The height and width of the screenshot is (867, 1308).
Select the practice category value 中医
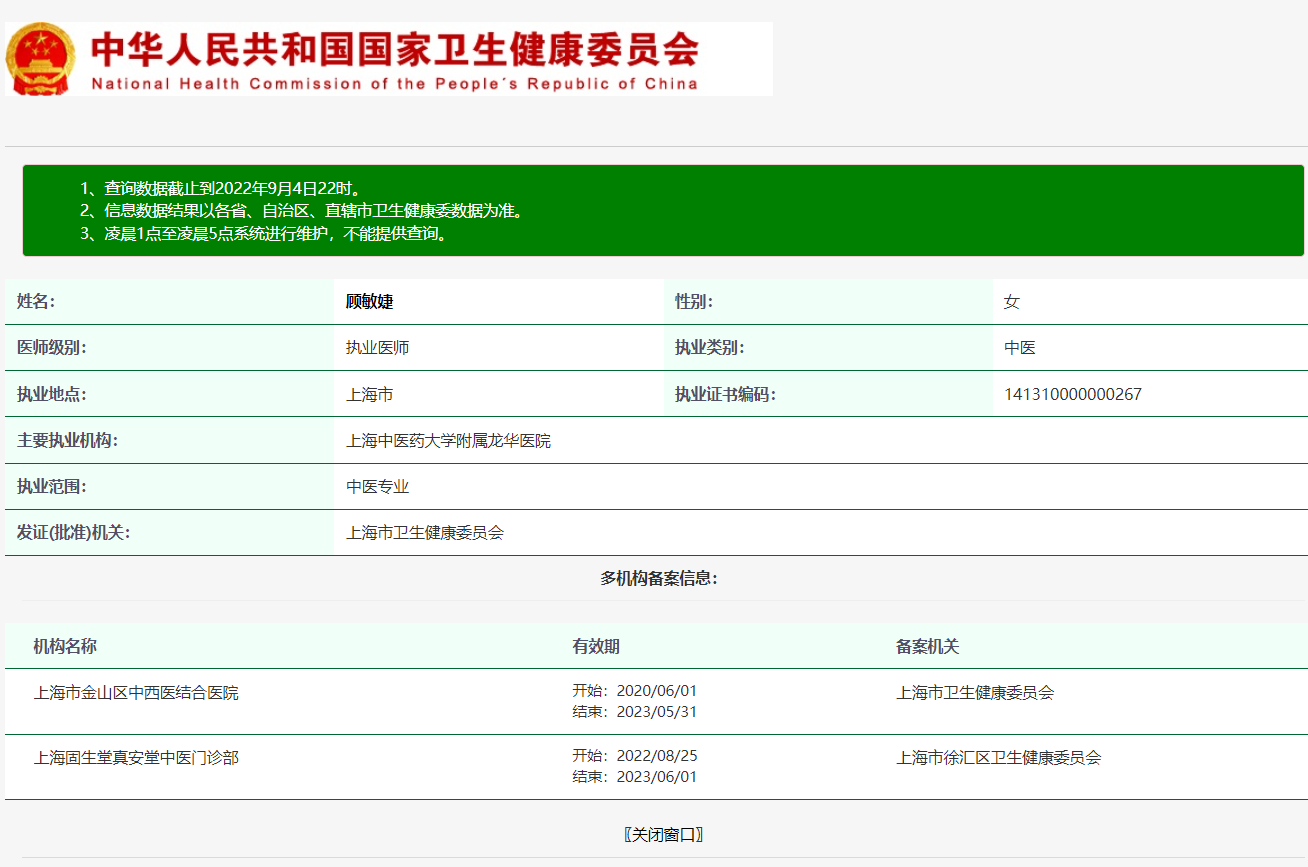click(1020, 348)
